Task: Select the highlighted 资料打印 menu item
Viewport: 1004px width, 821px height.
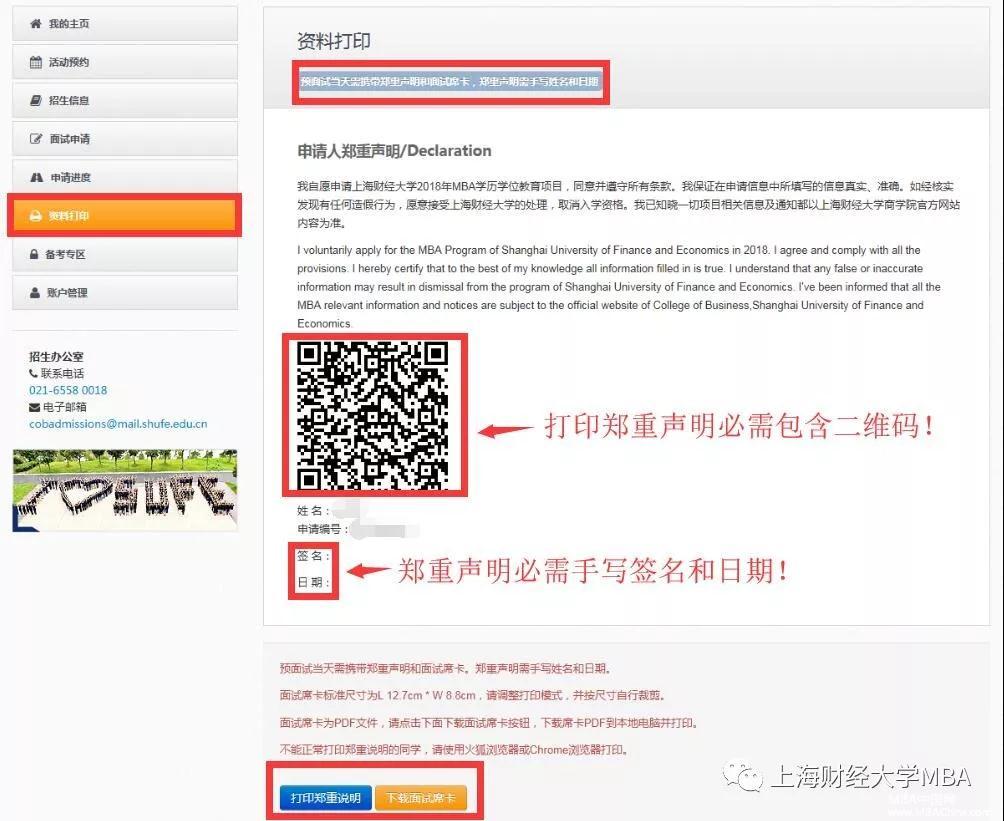Action: click(x=125, y=216)
